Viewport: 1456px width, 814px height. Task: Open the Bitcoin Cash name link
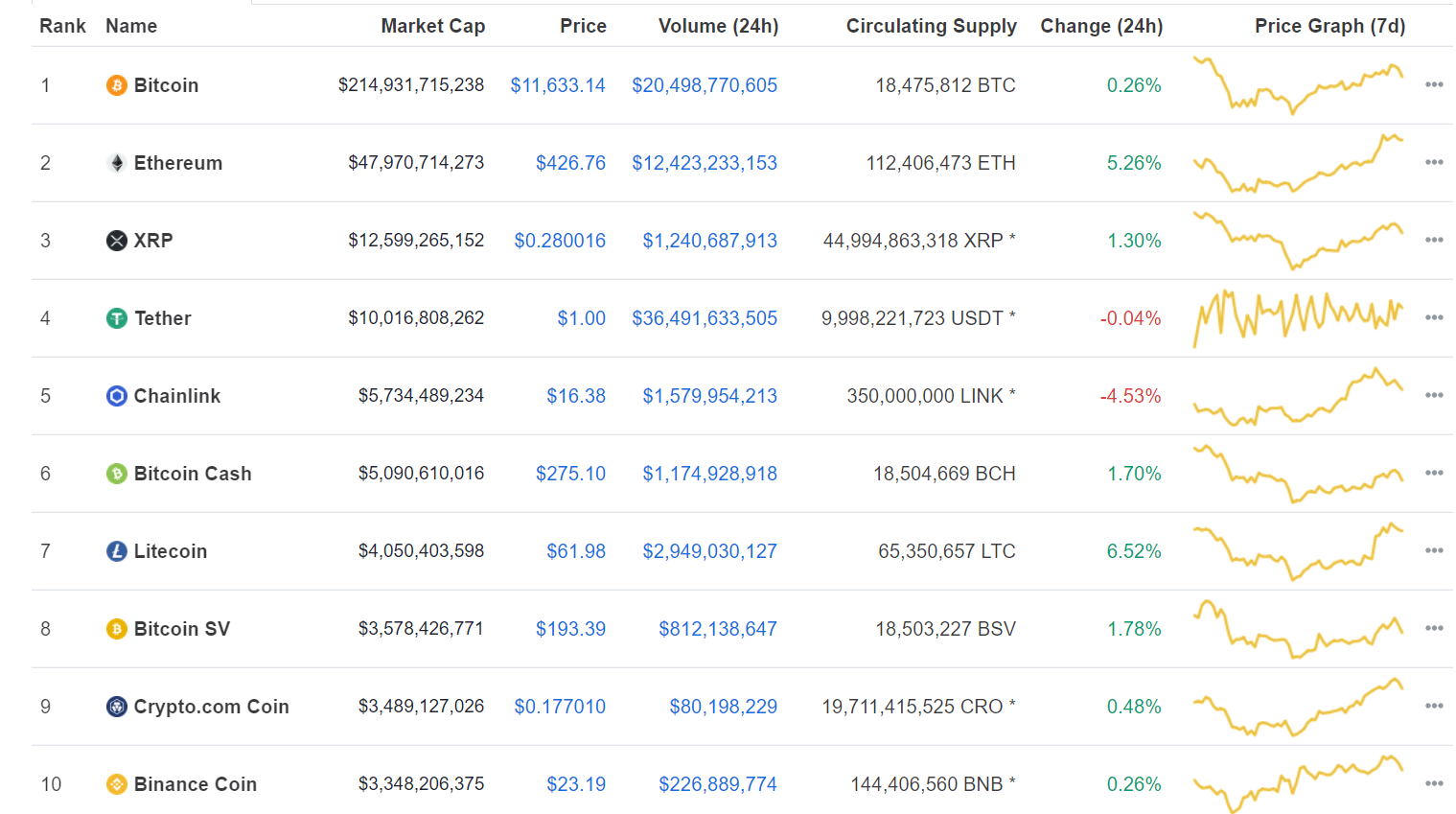click(x=193, y=474)
